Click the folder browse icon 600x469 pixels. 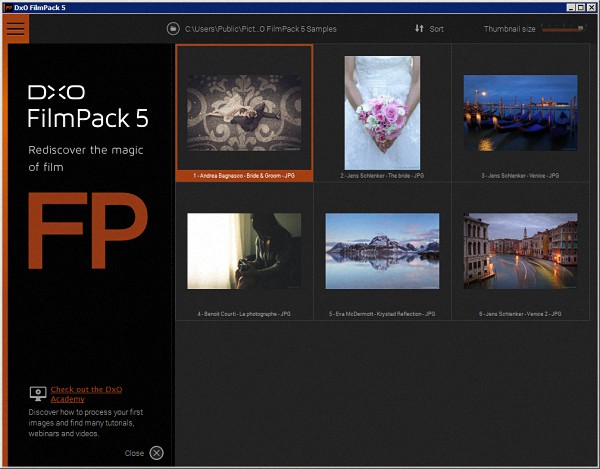tap(173, 29)
